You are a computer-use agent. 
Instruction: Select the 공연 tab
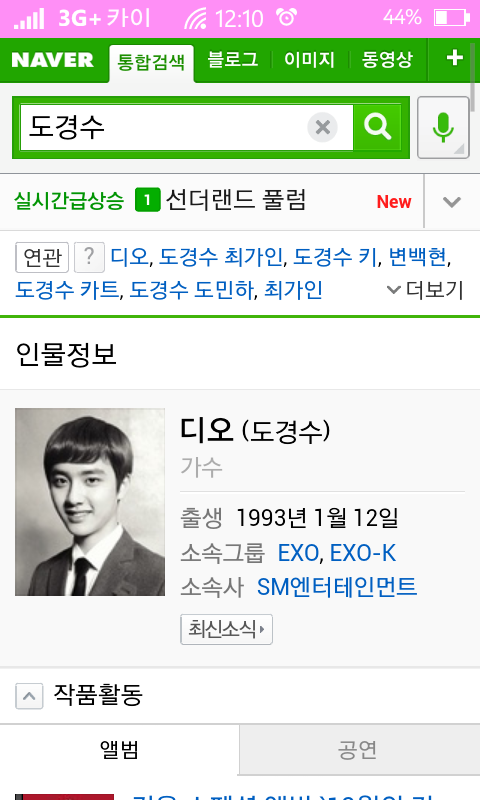click(359, 749)
